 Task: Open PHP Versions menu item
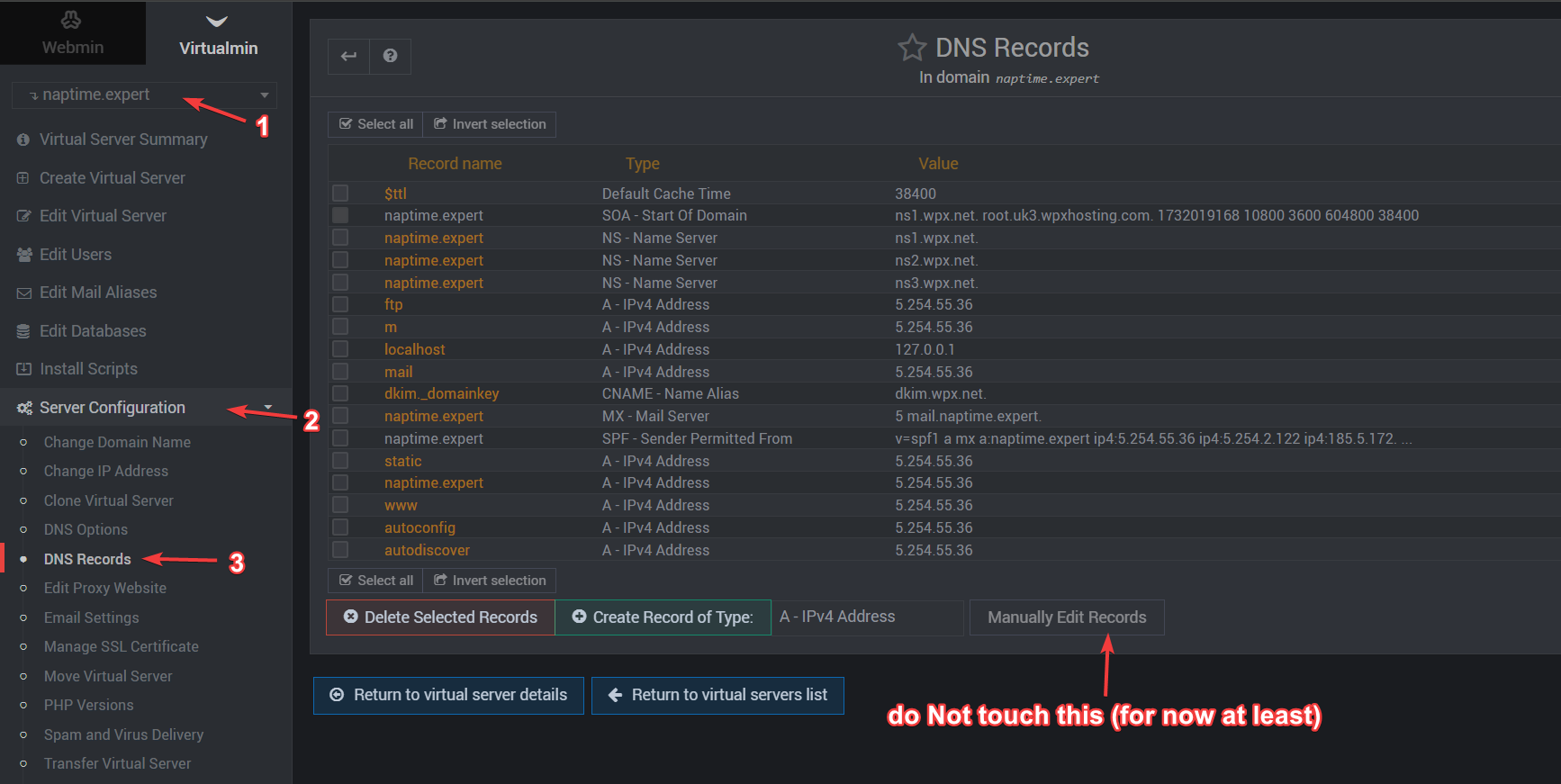pyautogui.click(x=89, y=705)
